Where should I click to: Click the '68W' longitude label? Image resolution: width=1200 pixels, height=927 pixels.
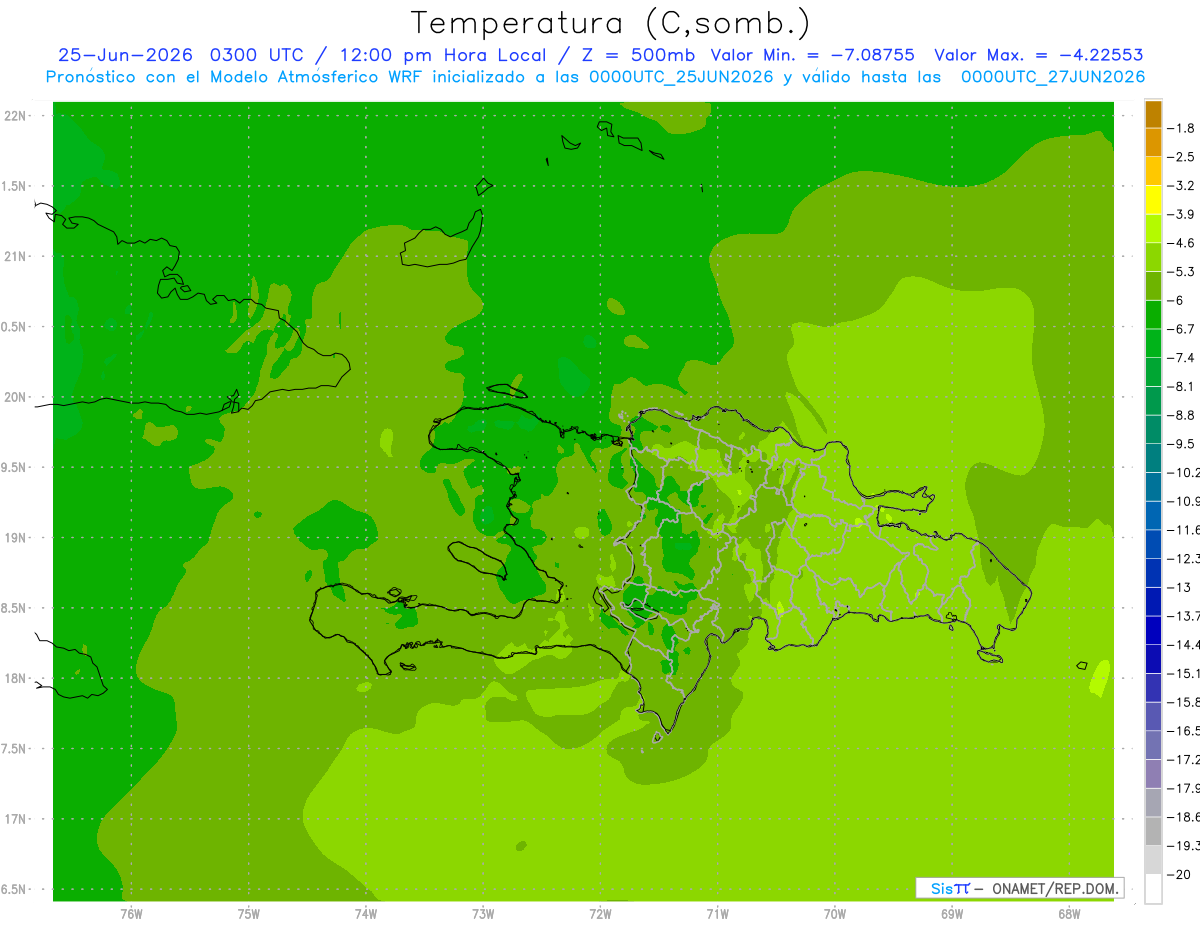pyautogui.click(x=1069, y=913)
